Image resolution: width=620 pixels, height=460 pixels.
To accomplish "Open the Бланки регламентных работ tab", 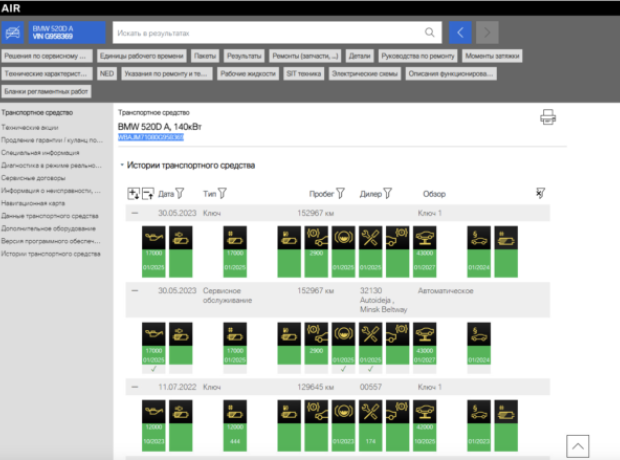I will click(x=46, y=91).
